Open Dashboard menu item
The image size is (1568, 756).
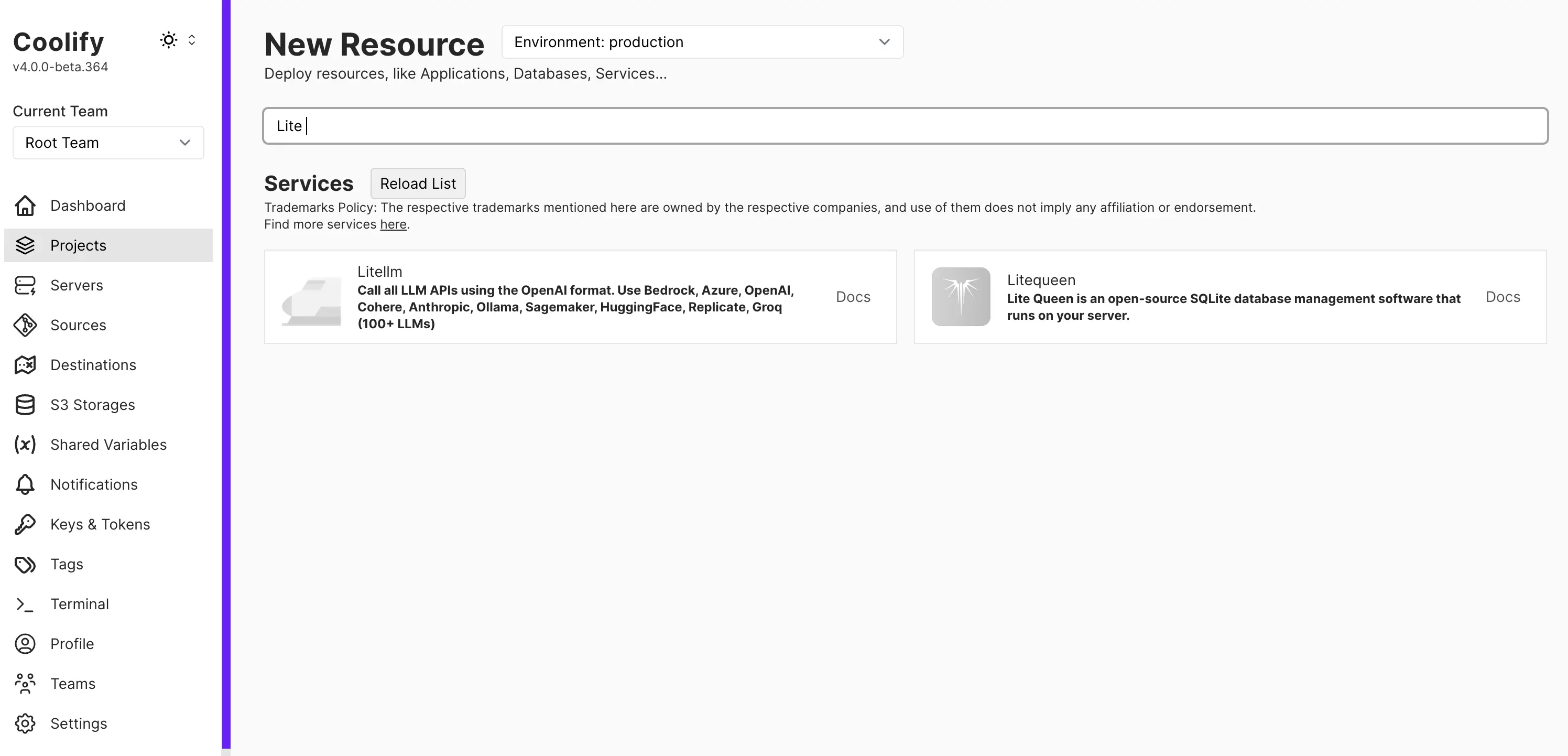click(x=108, y=206)
